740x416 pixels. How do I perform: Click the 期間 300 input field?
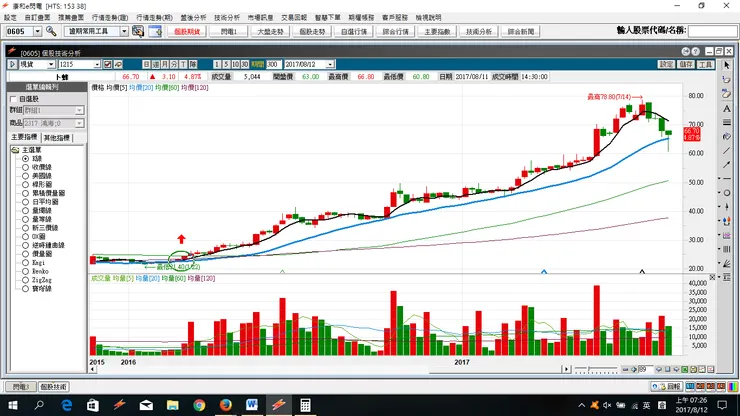274,64
